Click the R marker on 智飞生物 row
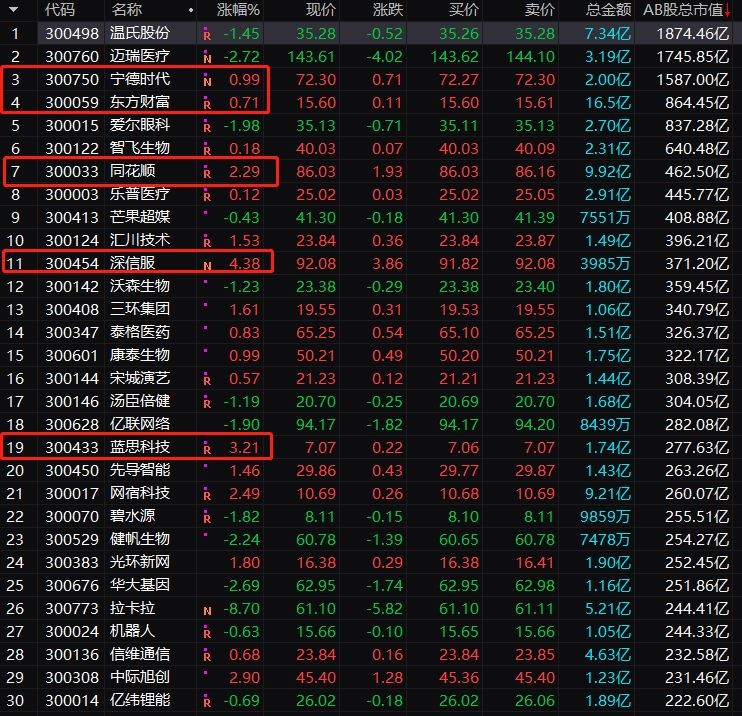 (x=207, y=150)
